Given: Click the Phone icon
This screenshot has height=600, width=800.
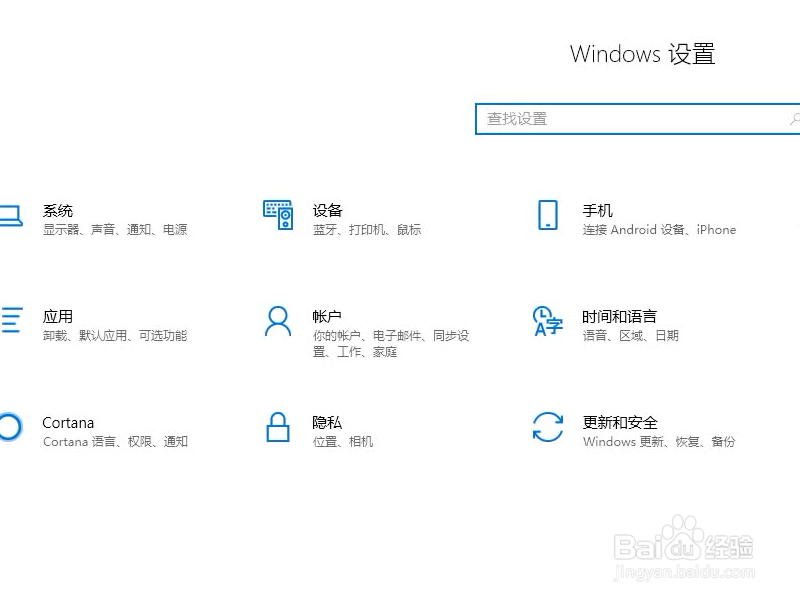Looking at the screenshot, I should [x=548, y=215].
